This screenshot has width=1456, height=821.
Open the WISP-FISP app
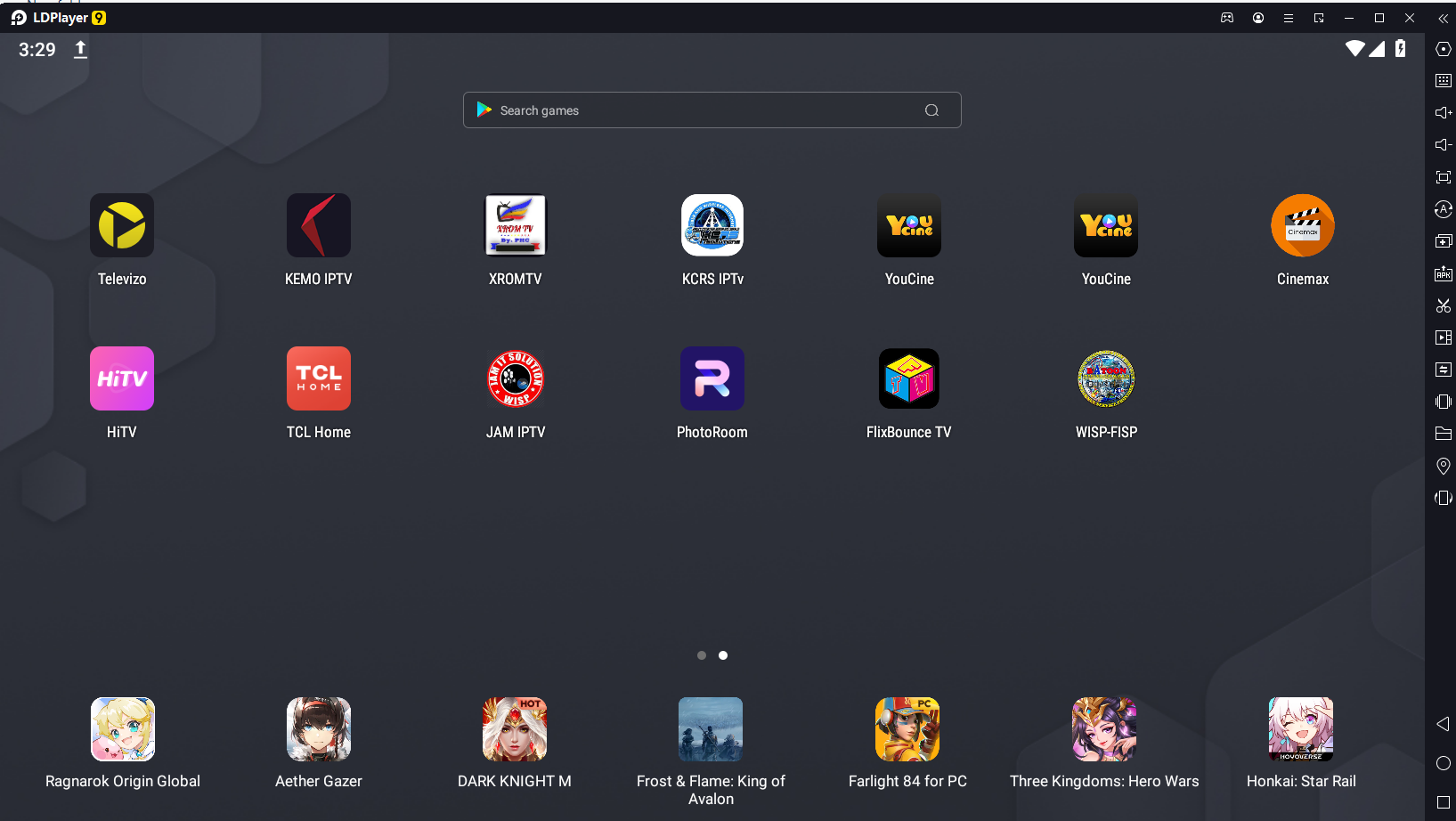click(x=1106, y=378)
